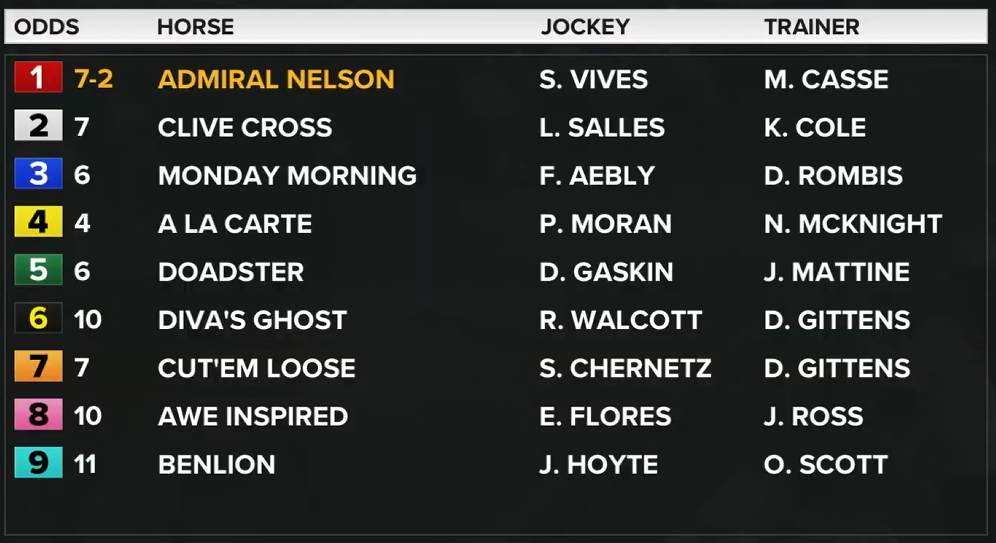Click the TRAINER column header
The height and width of the screenshot is (543, 996).
[x=811, y=27]
